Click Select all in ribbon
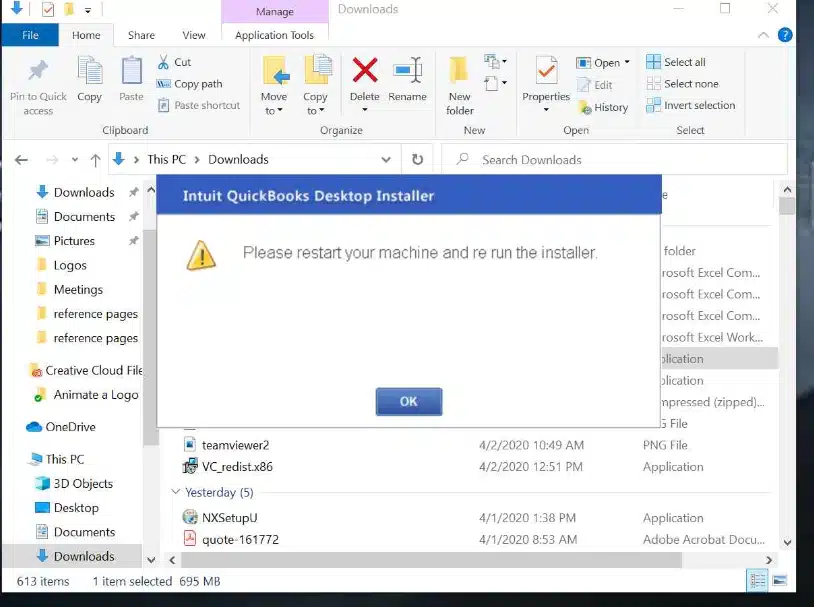This screenshot has height=607, width=814. click(x=676, y=62)
